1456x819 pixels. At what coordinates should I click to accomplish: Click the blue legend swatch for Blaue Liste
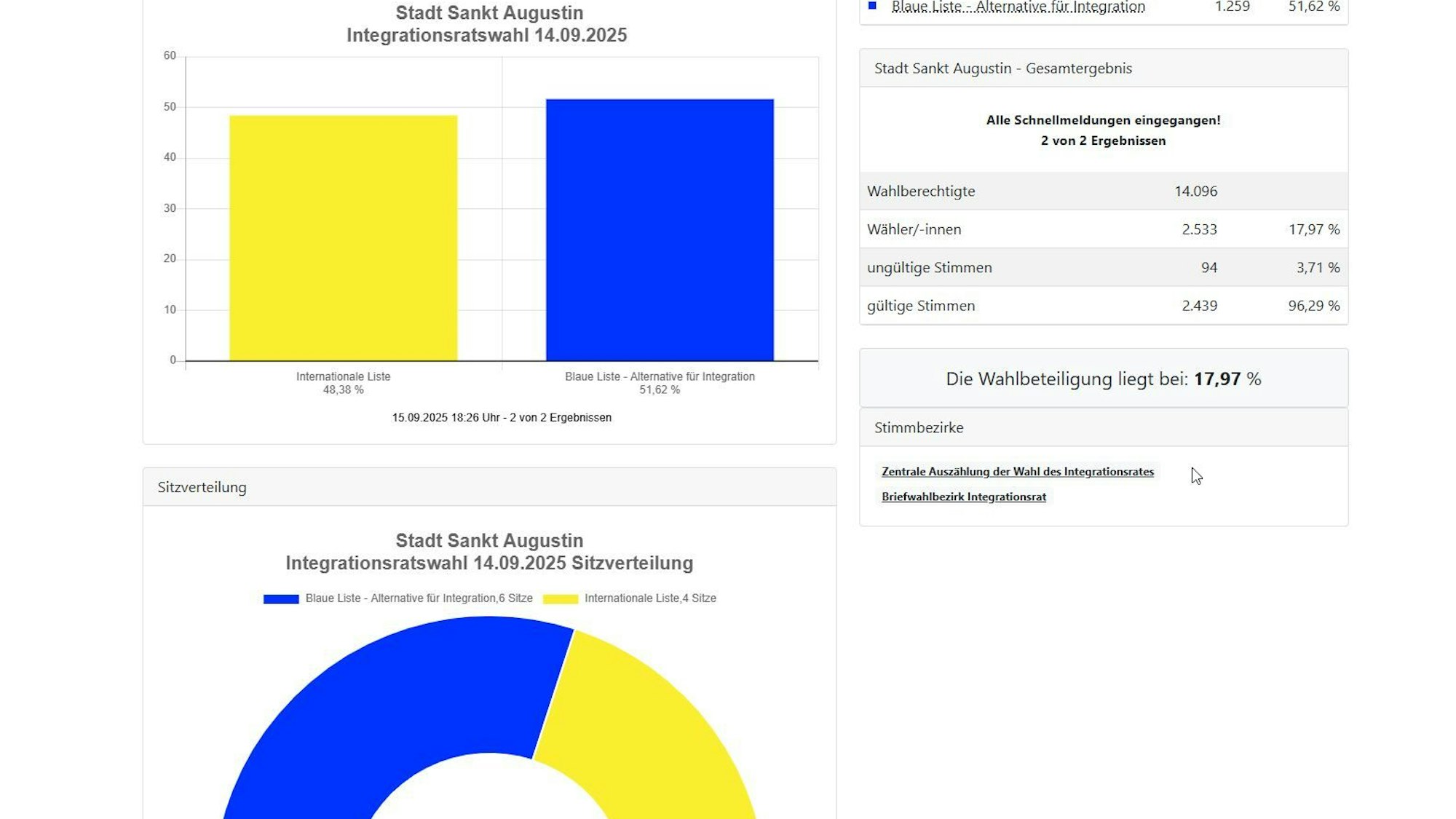[x=279, y=598]
